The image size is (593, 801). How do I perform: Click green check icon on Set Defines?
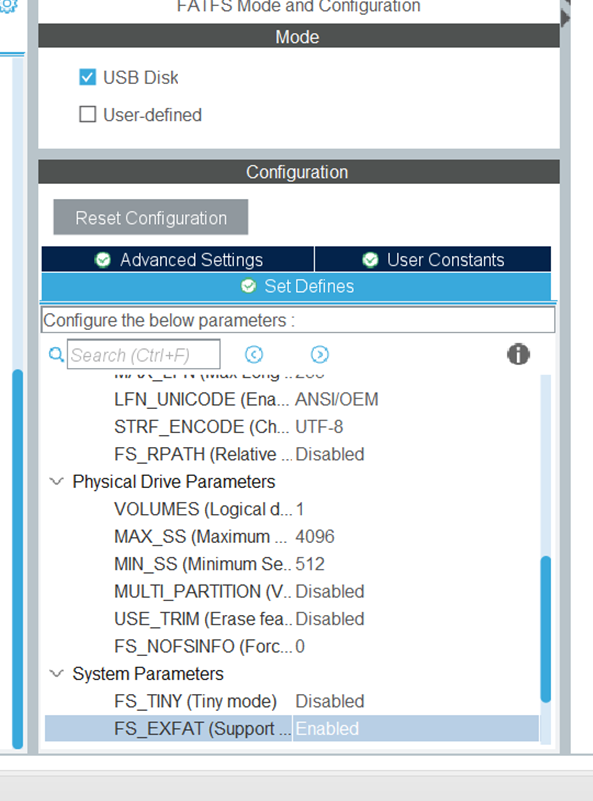[x=249, y=286]
